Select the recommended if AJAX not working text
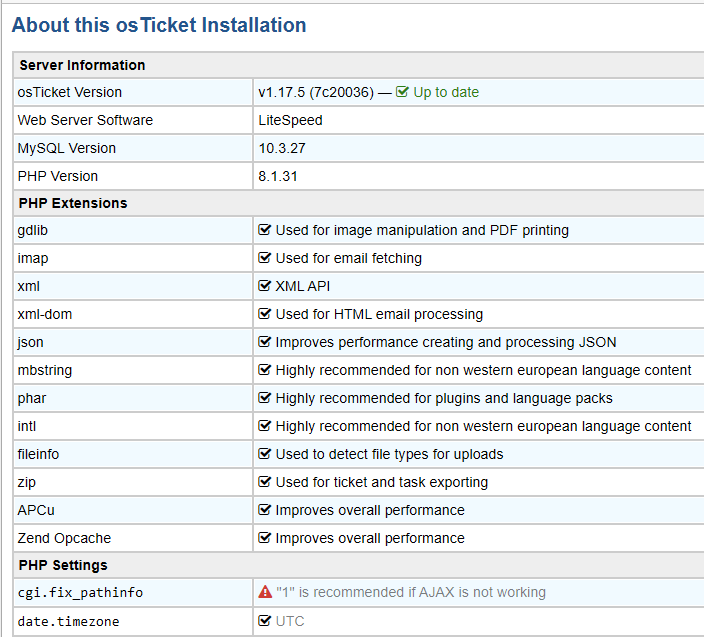The width and height of the screenshot is (704, 637). click(411, 593)
